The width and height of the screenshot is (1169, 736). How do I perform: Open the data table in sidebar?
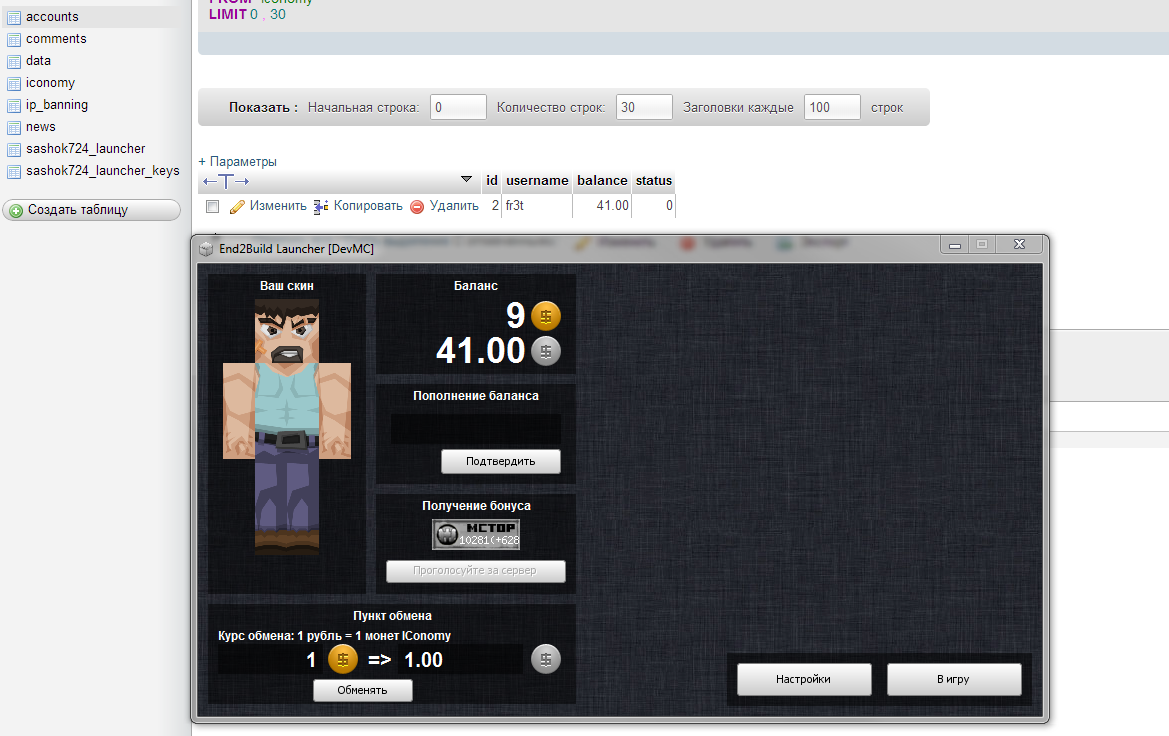38,60
